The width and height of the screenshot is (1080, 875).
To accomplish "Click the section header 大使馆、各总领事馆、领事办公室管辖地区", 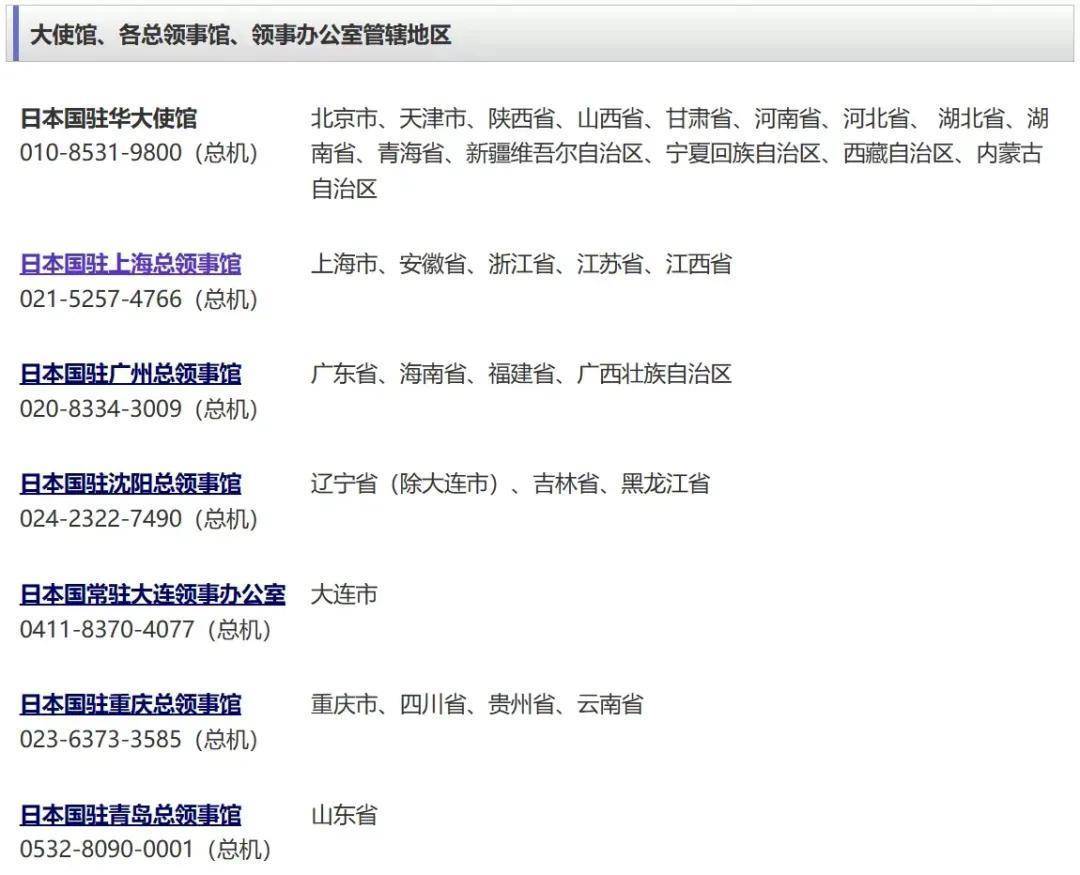I will coord(240,35).
